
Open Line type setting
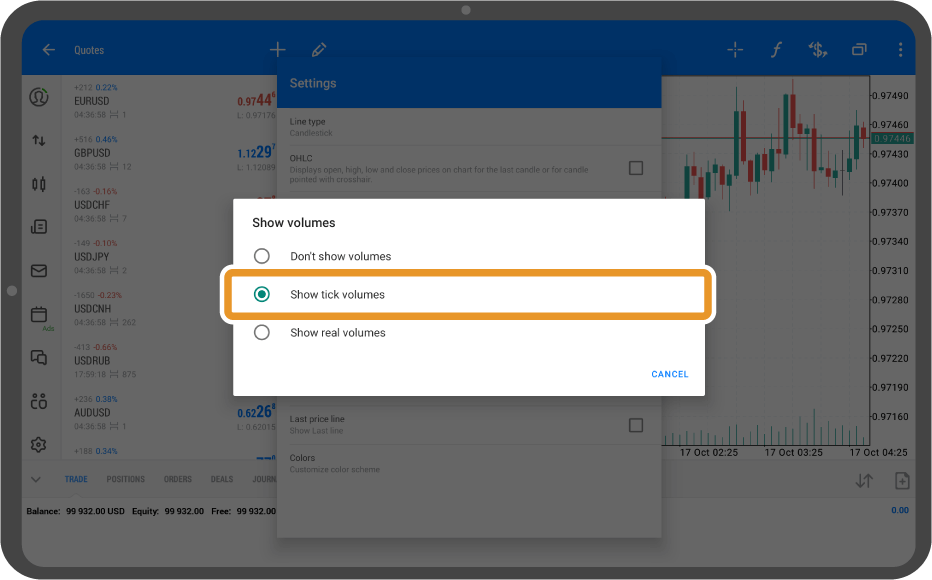tap(469, 127)
